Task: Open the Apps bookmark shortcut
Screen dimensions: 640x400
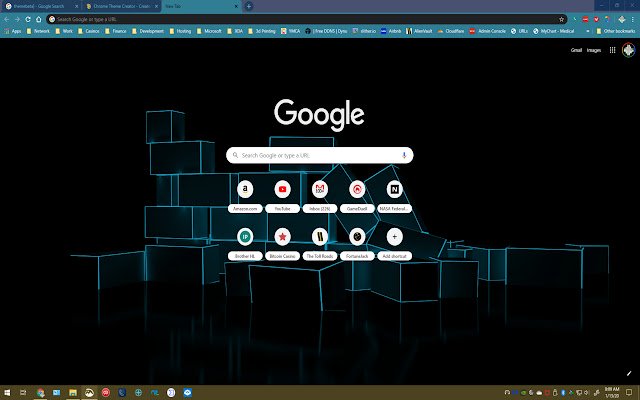Action: (x=12, y=31)
